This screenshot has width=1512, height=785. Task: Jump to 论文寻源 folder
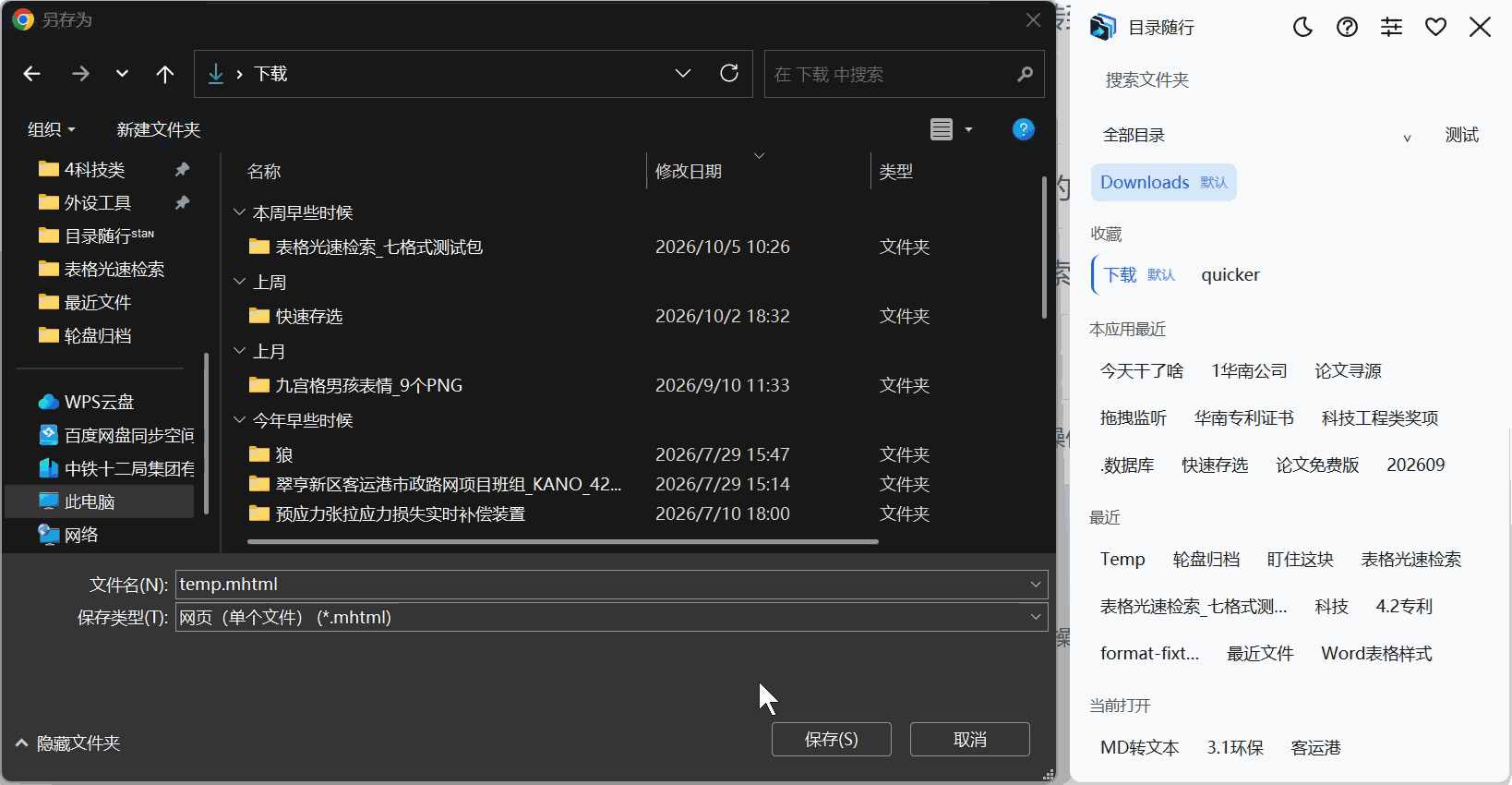click(x=1348, y=371)
